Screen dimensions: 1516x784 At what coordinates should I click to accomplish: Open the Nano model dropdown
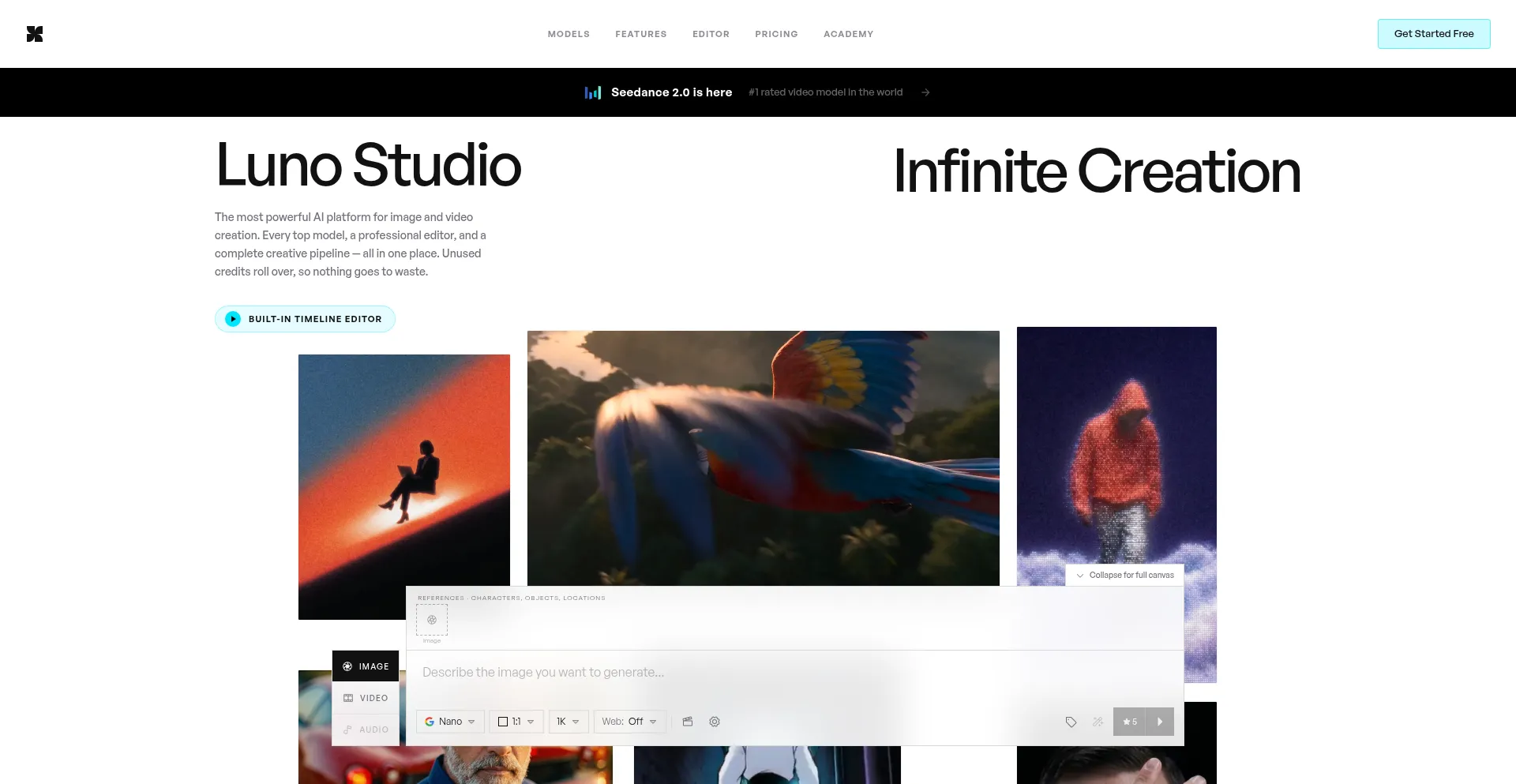[x=450, y=722]
